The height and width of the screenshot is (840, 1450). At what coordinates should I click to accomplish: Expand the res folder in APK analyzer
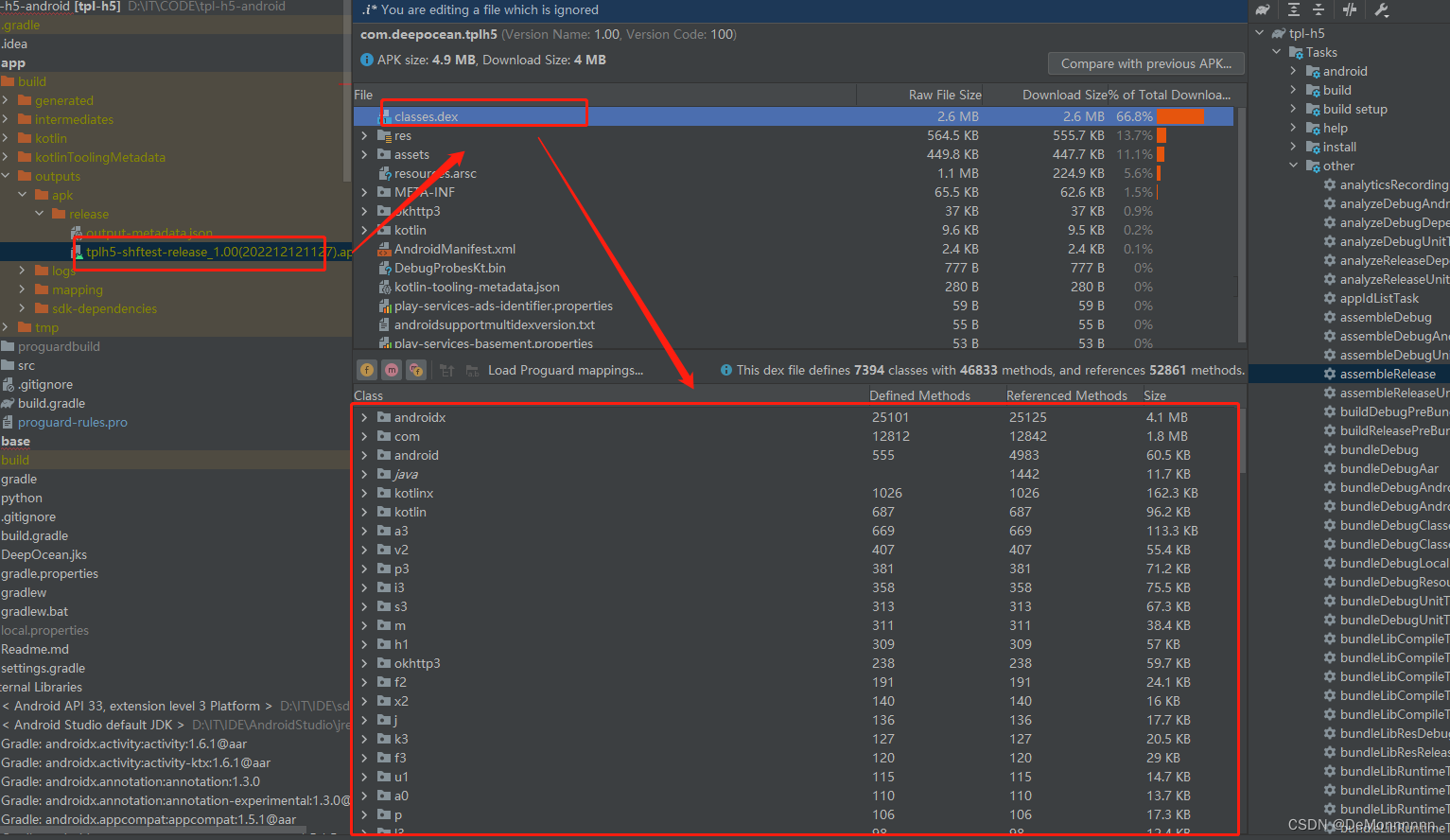(x=364, y=135)
